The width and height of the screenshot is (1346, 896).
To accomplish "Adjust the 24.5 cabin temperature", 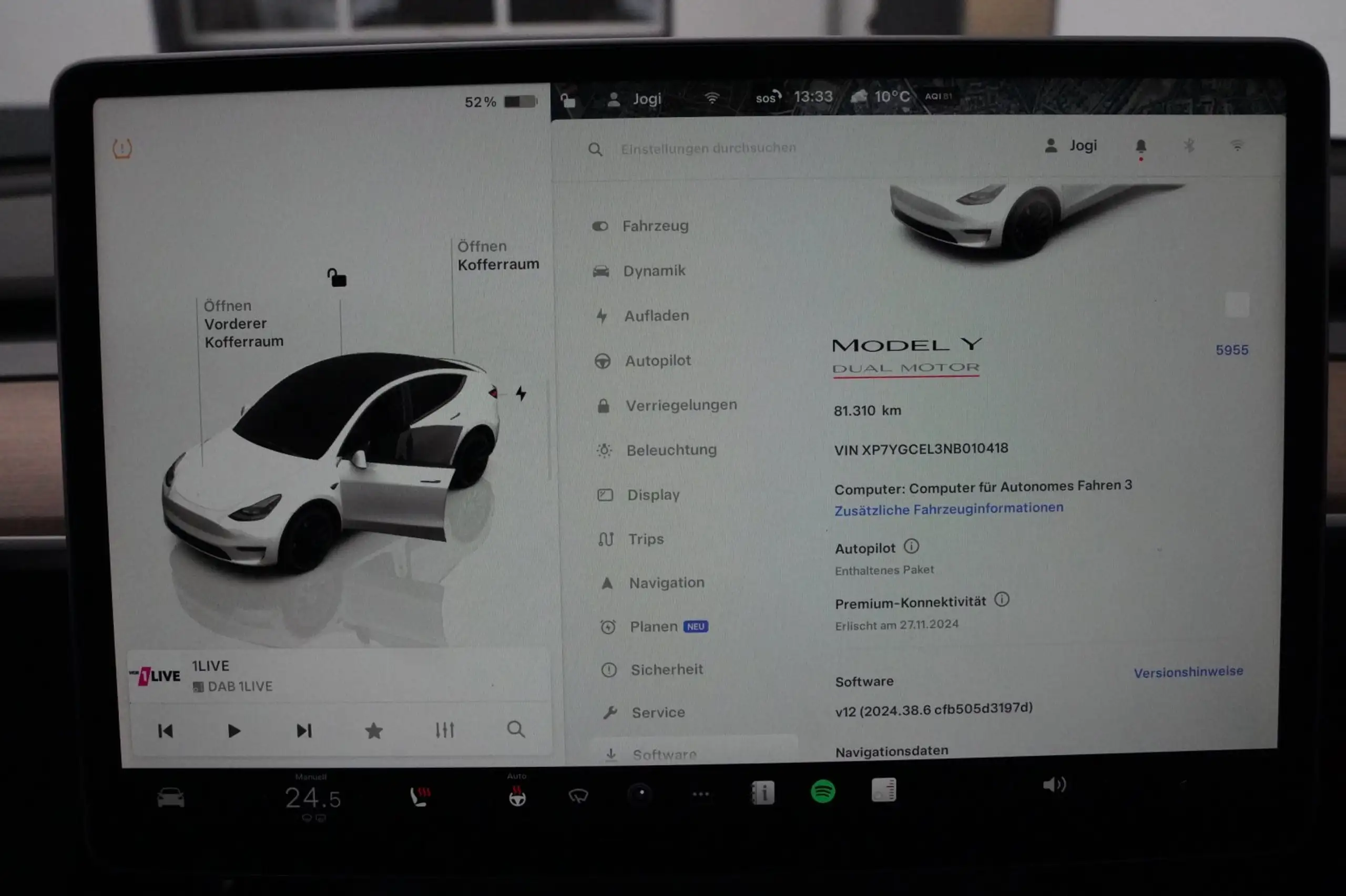I will (x=313, y=798).
